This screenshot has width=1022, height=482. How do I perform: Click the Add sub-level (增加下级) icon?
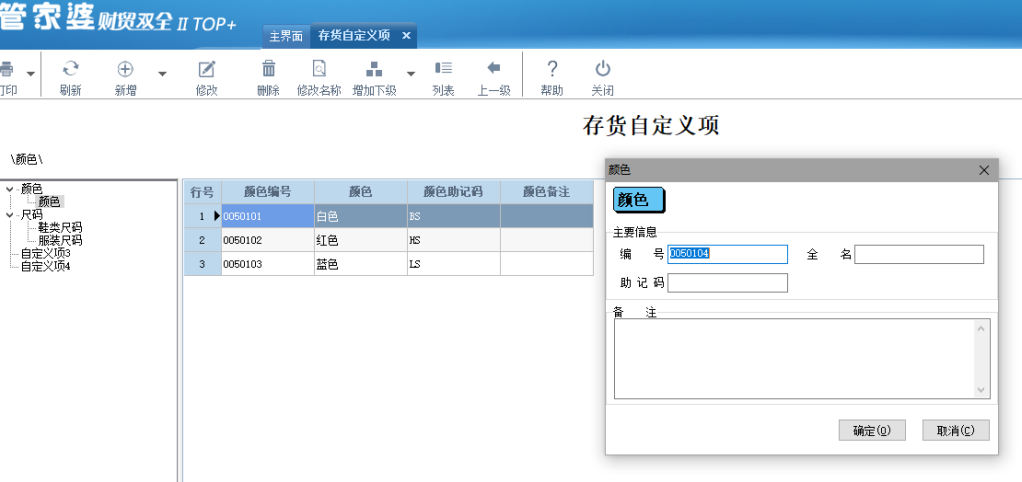tap(374, 68)
